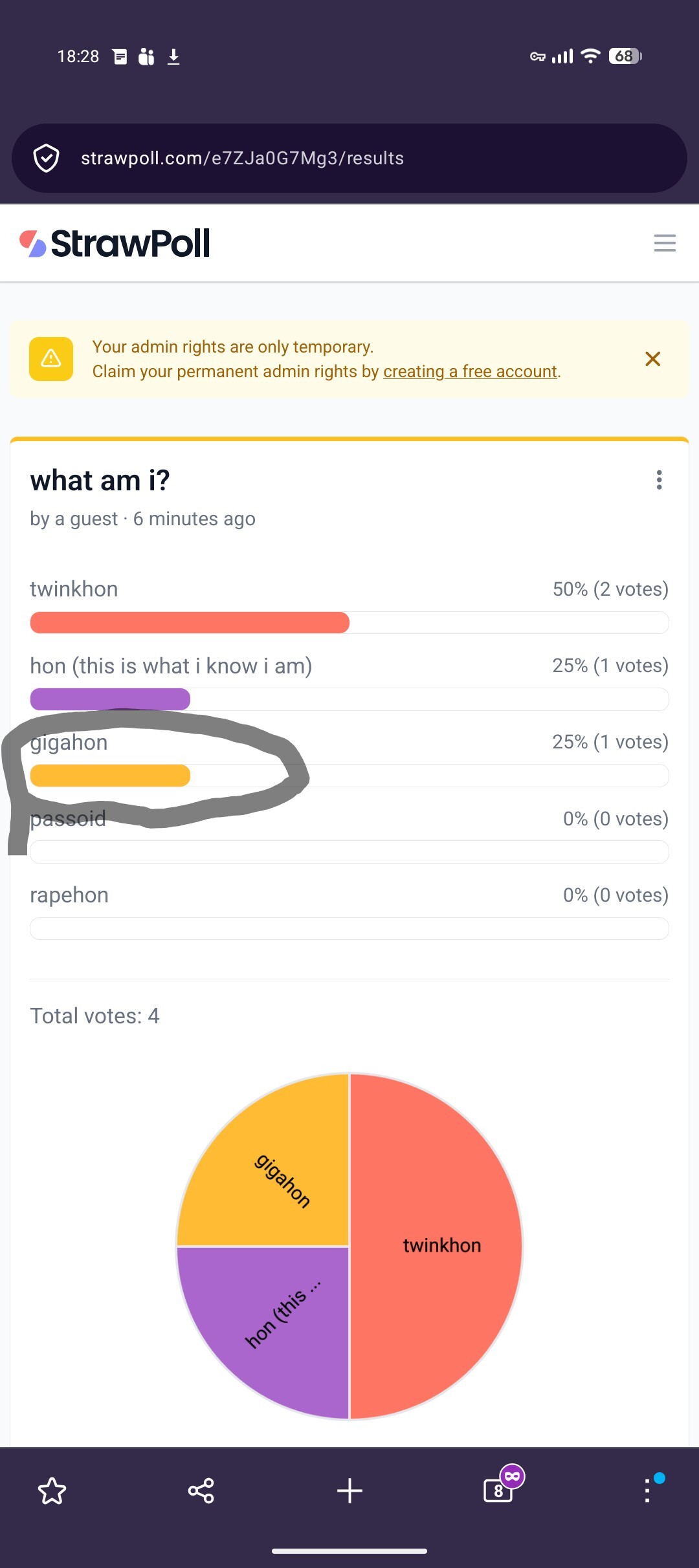Open a new tab with plus icon
Image resolution: width=699 pixels, height=1568 pixels.
click(349, 1491)
